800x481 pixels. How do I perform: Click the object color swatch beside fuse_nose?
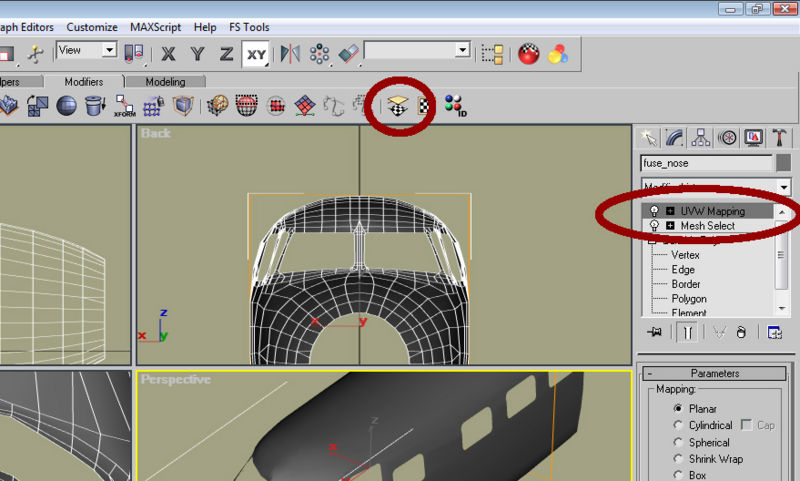783,163
